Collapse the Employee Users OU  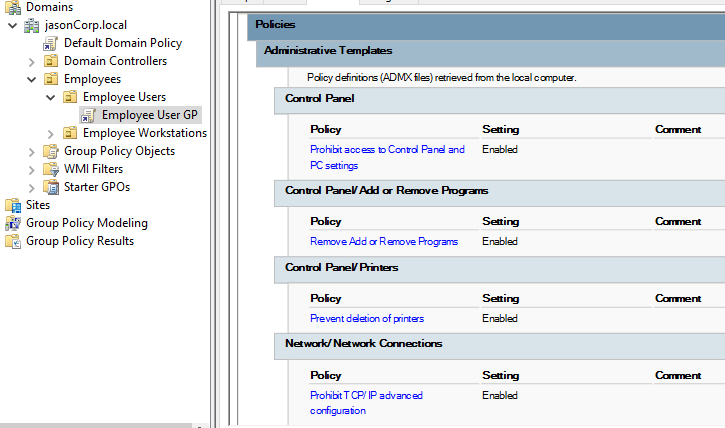51,97
